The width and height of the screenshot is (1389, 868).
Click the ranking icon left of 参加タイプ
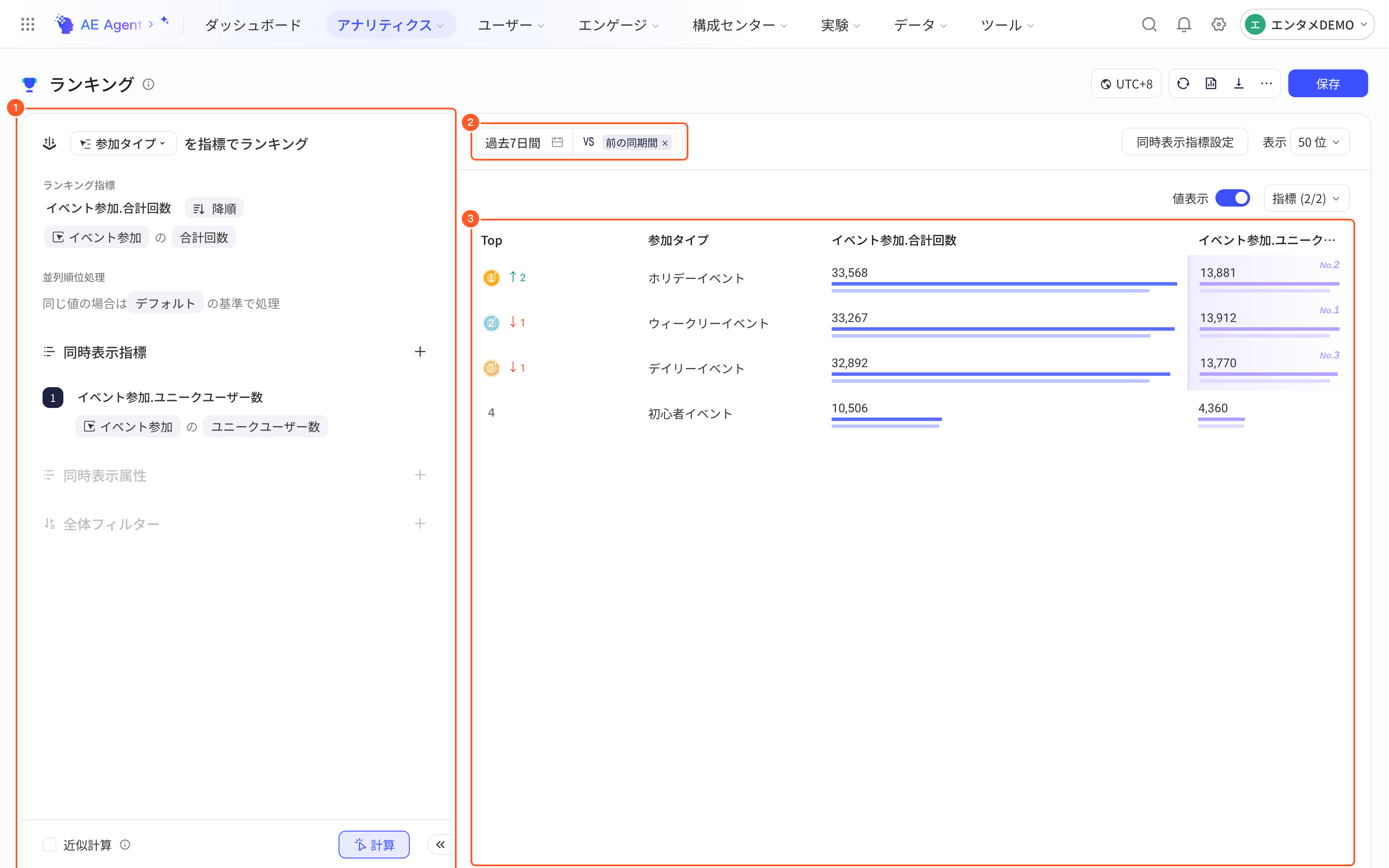(49, 144)
